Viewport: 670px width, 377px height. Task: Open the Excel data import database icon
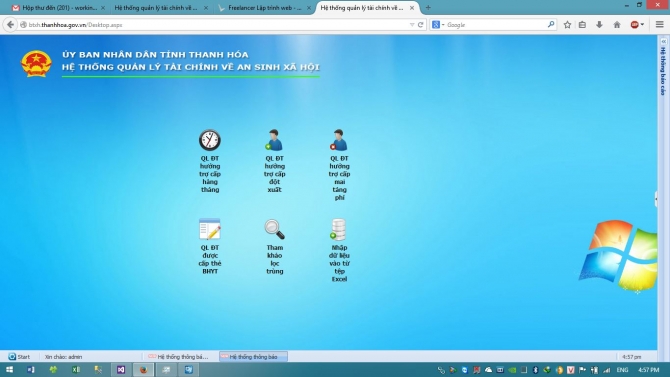point(338,230)
